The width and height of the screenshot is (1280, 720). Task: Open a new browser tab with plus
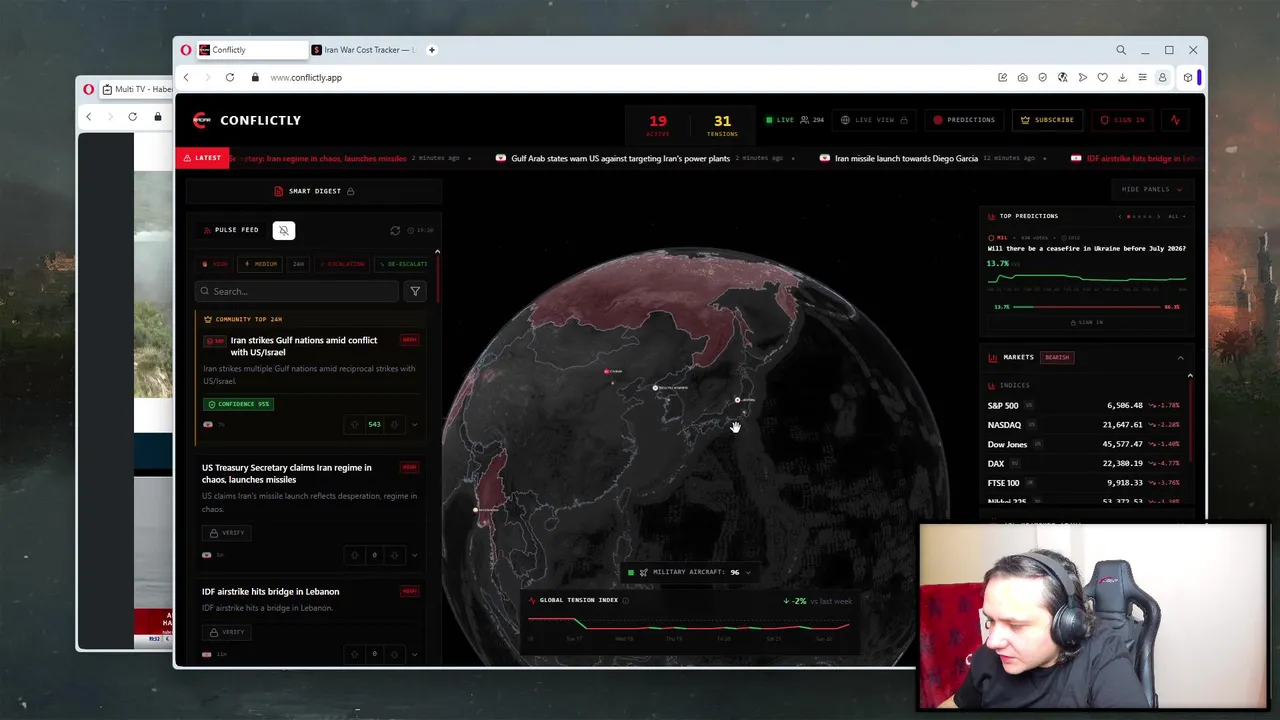tap(432, 50)
